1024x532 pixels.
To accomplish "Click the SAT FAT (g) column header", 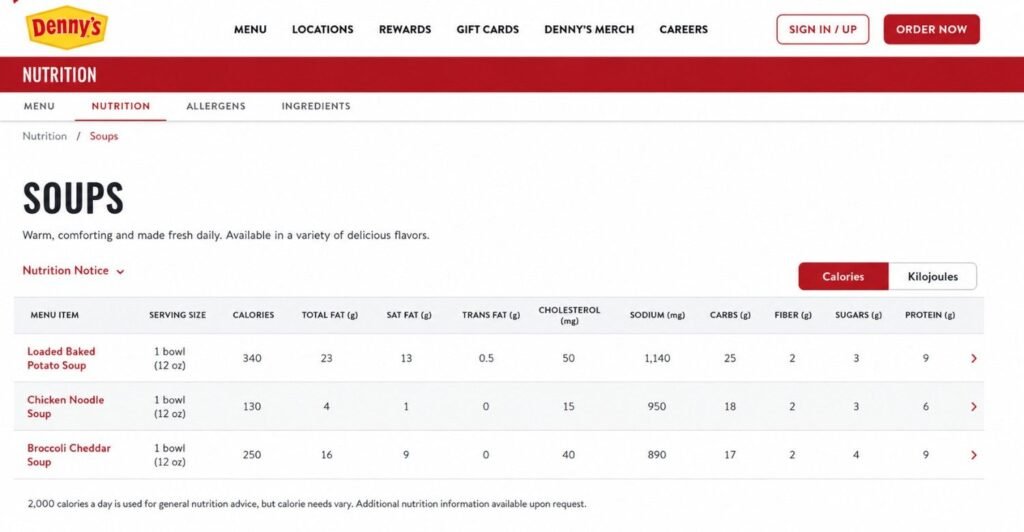I will tap(409, 315).
